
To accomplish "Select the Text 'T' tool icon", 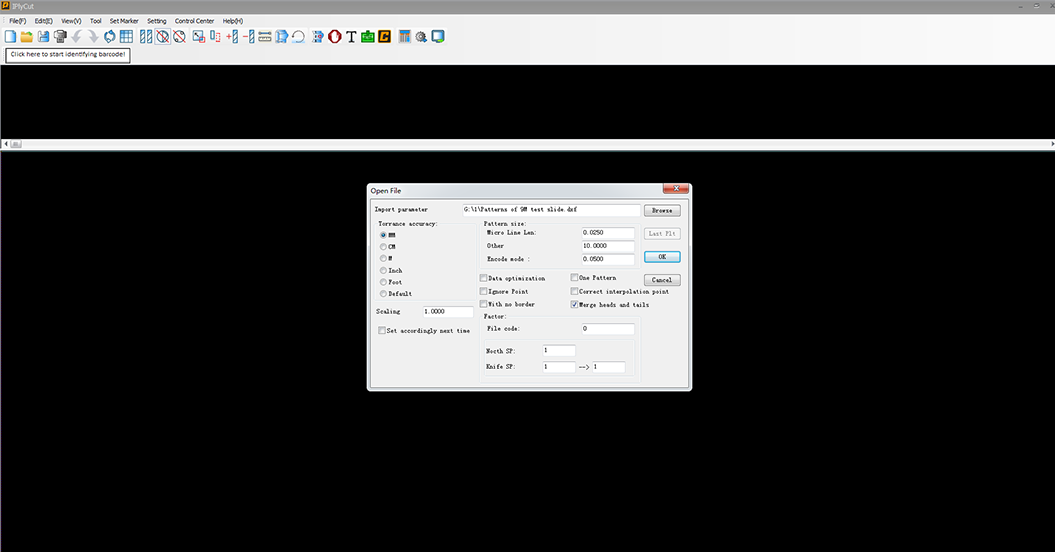I will 351,37.
